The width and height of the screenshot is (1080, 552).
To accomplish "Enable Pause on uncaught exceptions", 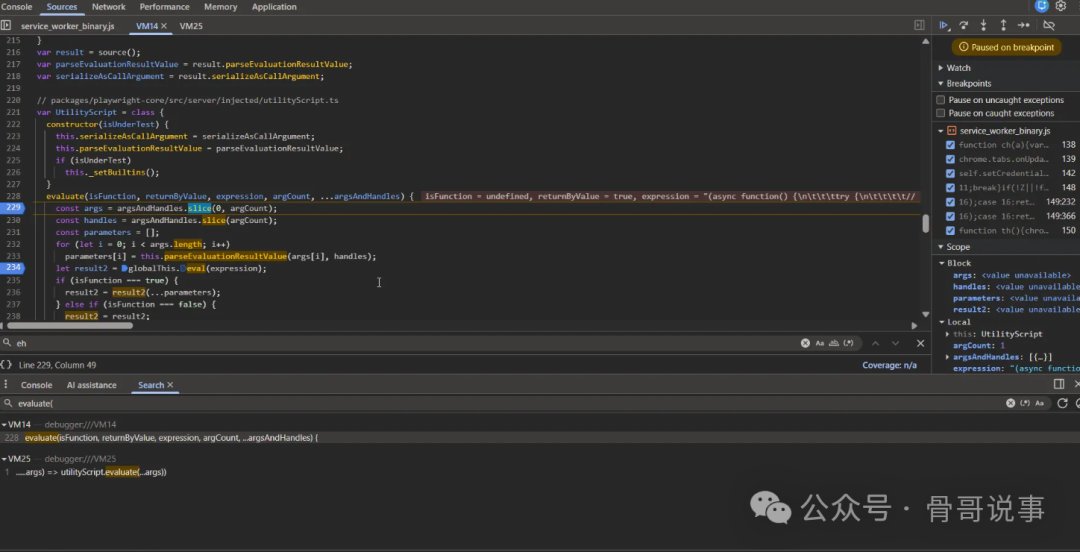I will pos(941,100).
